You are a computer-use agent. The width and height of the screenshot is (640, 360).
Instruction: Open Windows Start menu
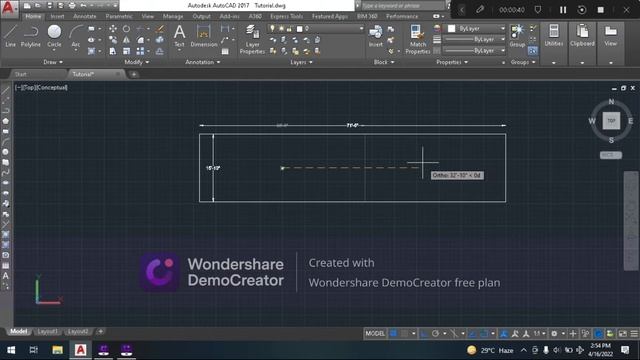pyautogui.click(x=11, y=350)
